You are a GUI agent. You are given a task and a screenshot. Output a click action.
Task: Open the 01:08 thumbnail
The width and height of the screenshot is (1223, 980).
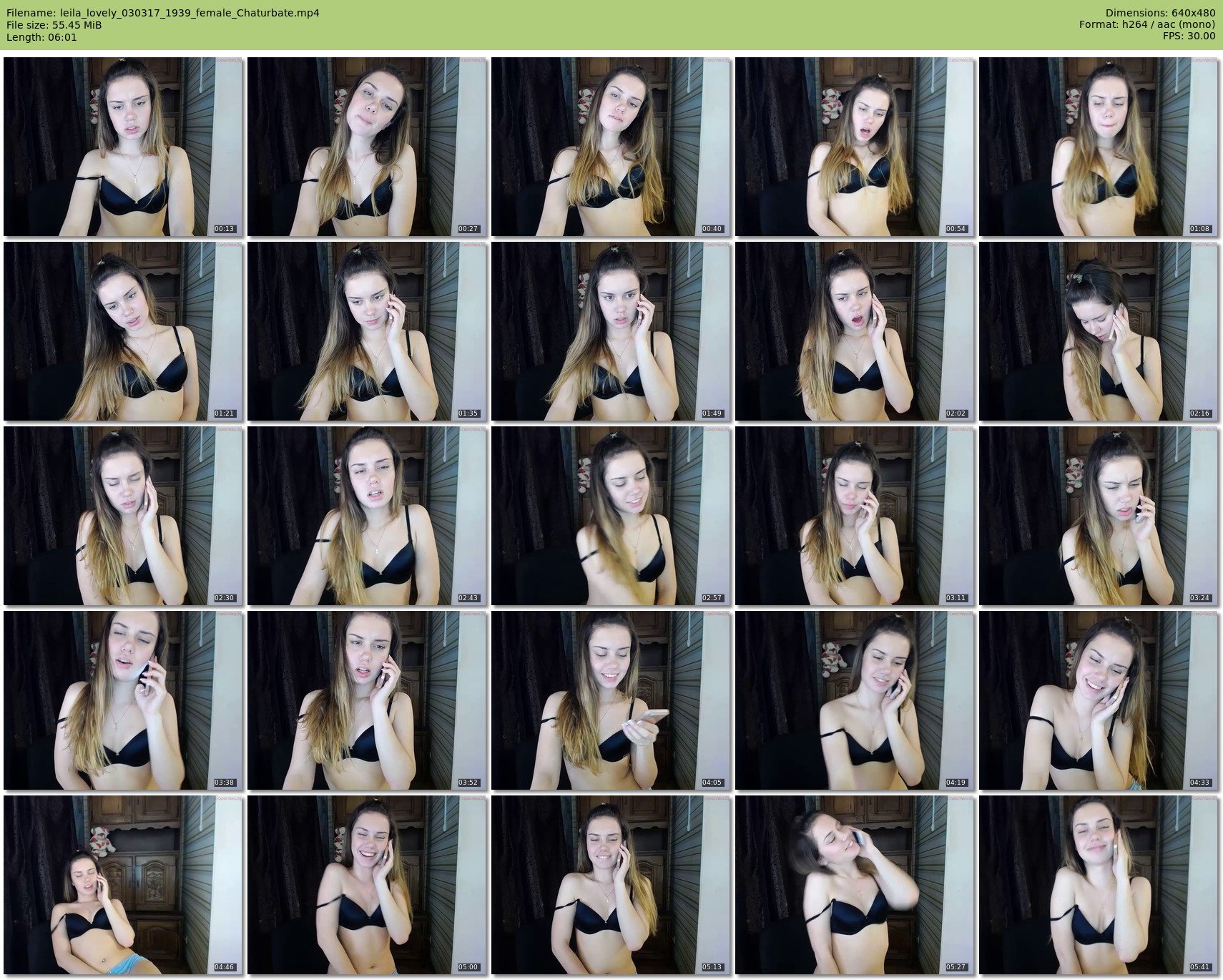[x=1099, y=147]
